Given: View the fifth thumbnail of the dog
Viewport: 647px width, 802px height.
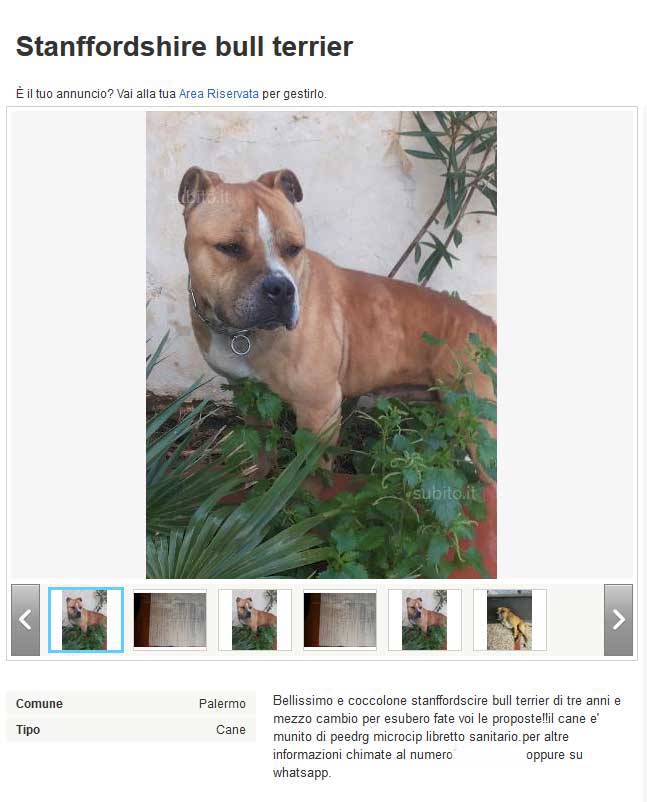Looking at the screenshot, I should [x=425, y=619].
